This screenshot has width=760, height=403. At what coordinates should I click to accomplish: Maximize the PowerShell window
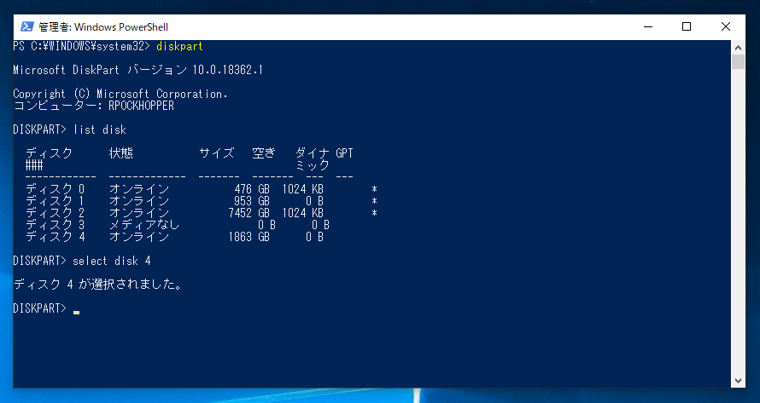[686, 27]
